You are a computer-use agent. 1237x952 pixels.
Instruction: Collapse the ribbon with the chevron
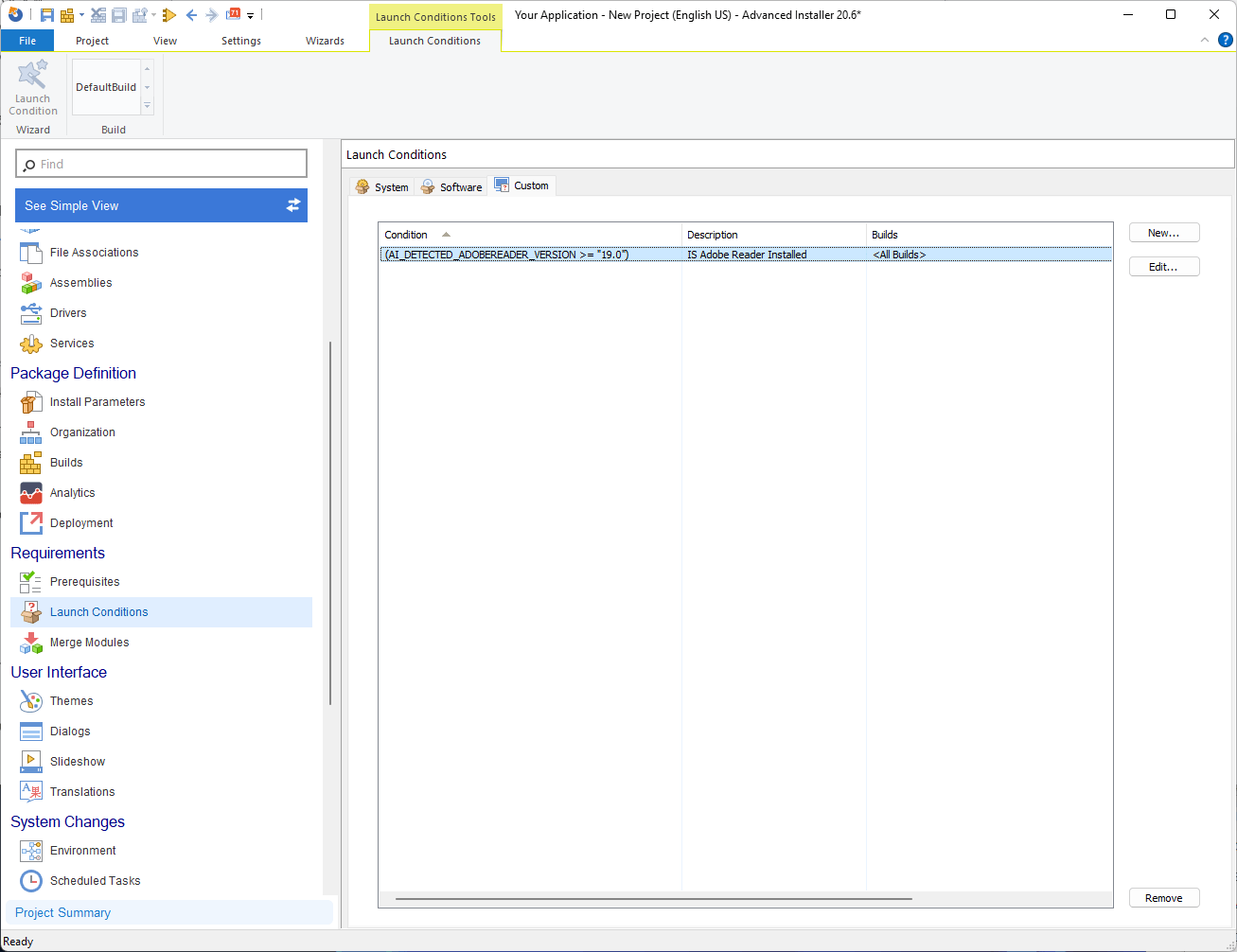pyautogui.click(x=1205, y=41)
